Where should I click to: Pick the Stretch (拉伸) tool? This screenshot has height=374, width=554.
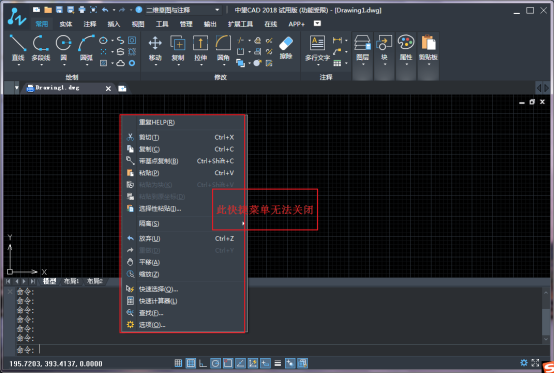[200, 47]
